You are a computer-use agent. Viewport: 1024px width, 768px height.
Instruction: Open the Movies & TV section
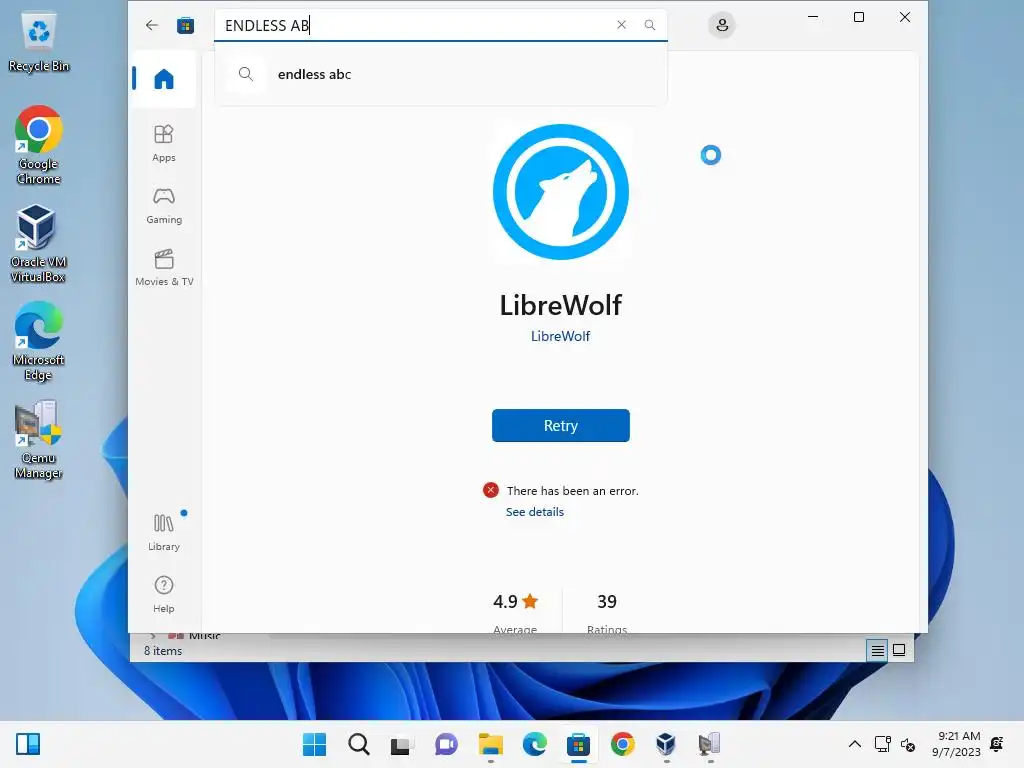point(164,267)
